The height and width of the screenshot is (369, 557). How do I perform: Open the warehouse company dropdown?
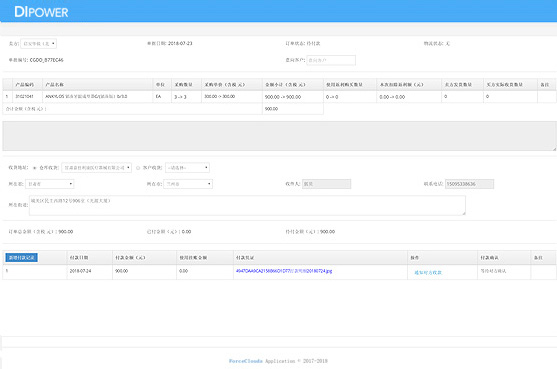pyautogui.click(x=96, y=168)
